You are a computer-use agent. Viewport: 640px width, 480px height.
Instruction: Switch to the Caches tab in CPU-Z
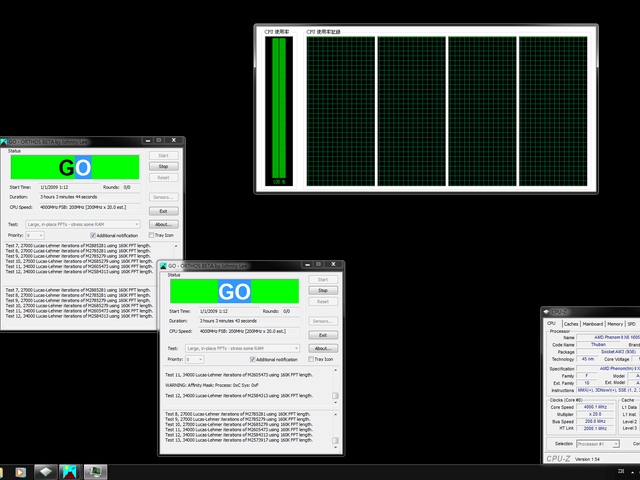coord(571,324)
